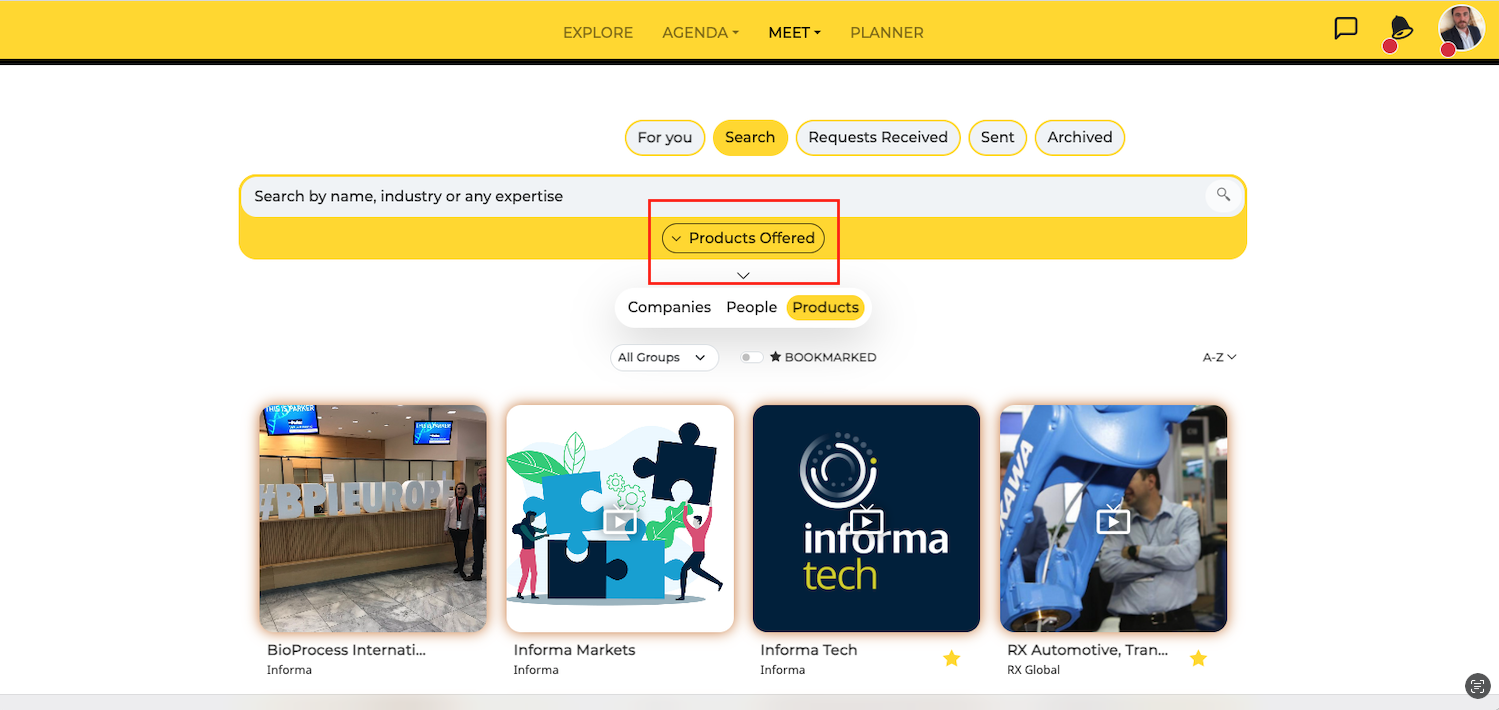Open the Informa Tech logo thumbnail
The height and width of the screenshot is (710, 1499).
866,518
